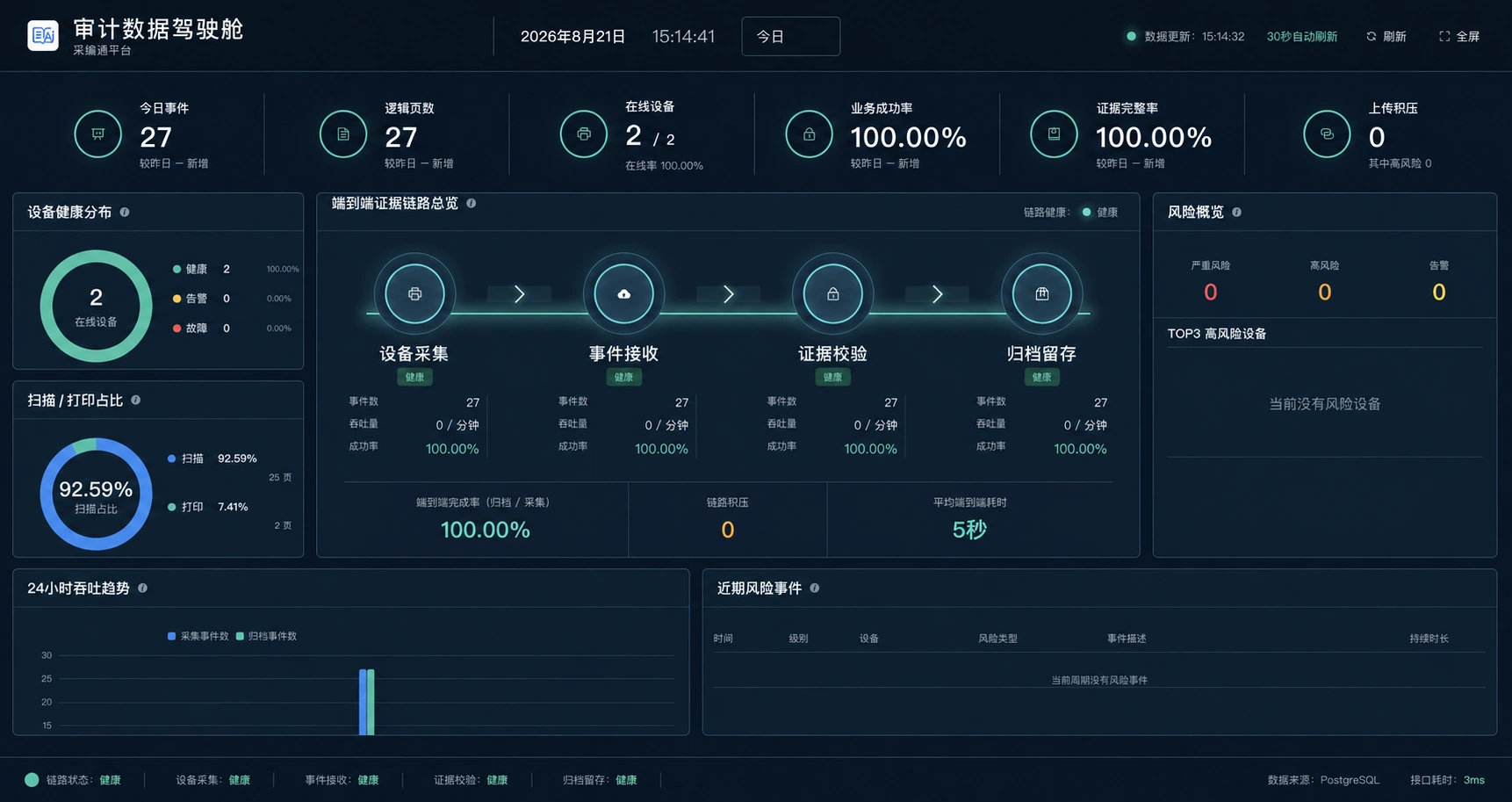Viewport: 1512px width, 802px height.
Task: Click the 刷新 refresh button
Action: pos(1386,36)
